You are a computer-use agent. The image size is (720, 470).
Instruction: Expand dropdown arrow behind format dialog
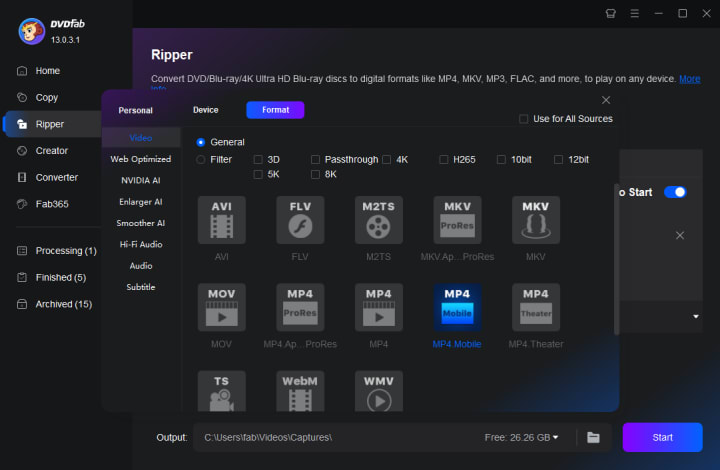point(696,317)
